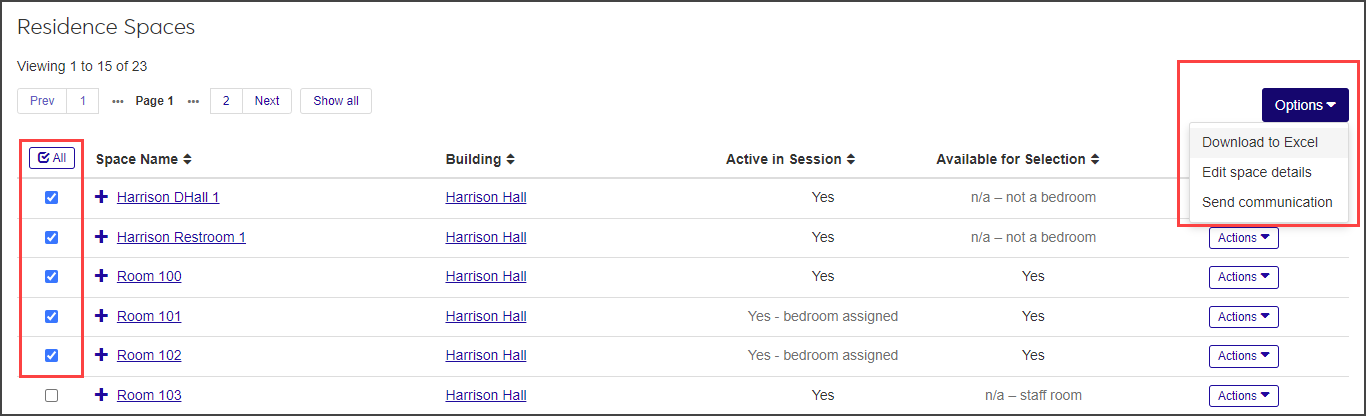The height and width of the screenshot is (416, 1366).
Task: Click the plus icon beside Room 102
Action: (x=101, y=355)
